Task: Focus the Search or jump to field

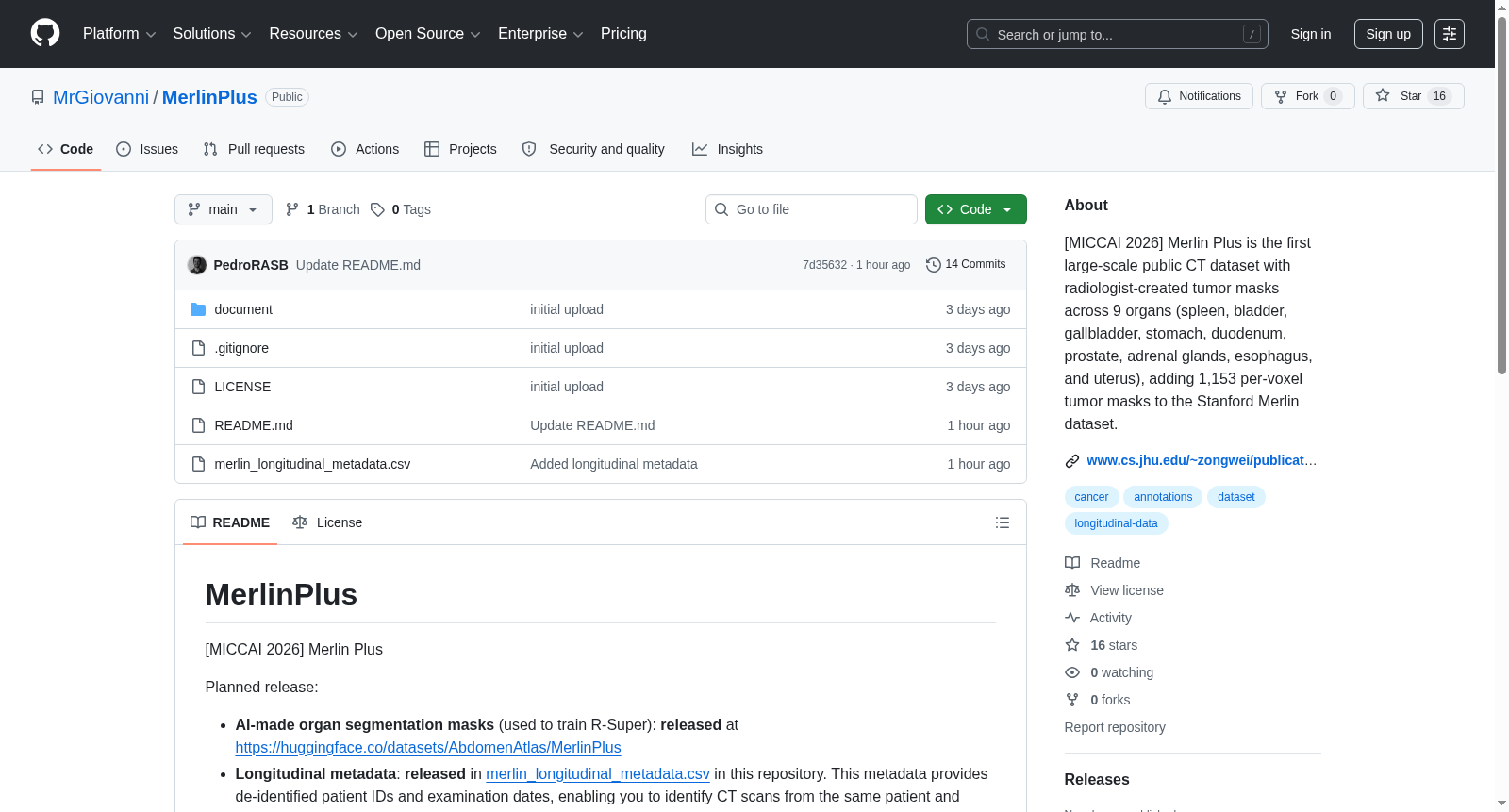Action: tap(1118, 34)
